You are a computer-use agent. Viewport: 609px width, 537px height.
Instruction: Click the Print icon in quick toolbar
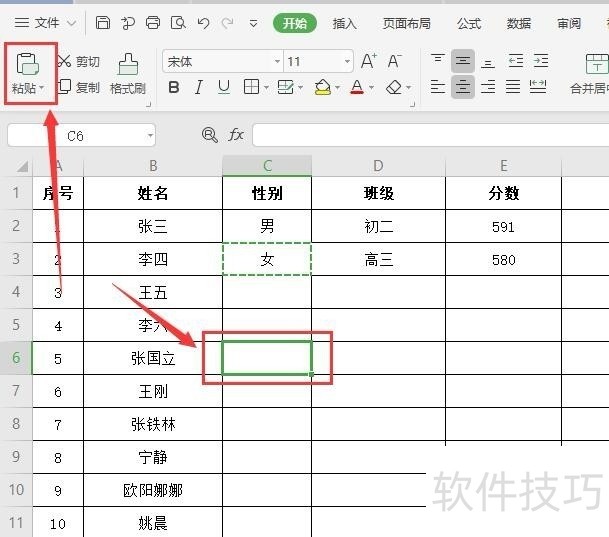tap(153, 23)
